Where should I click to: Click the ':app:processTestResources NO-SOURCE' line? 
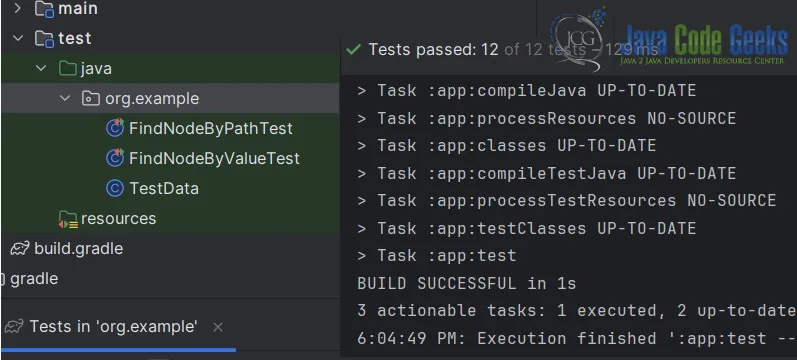click(566, 200)
